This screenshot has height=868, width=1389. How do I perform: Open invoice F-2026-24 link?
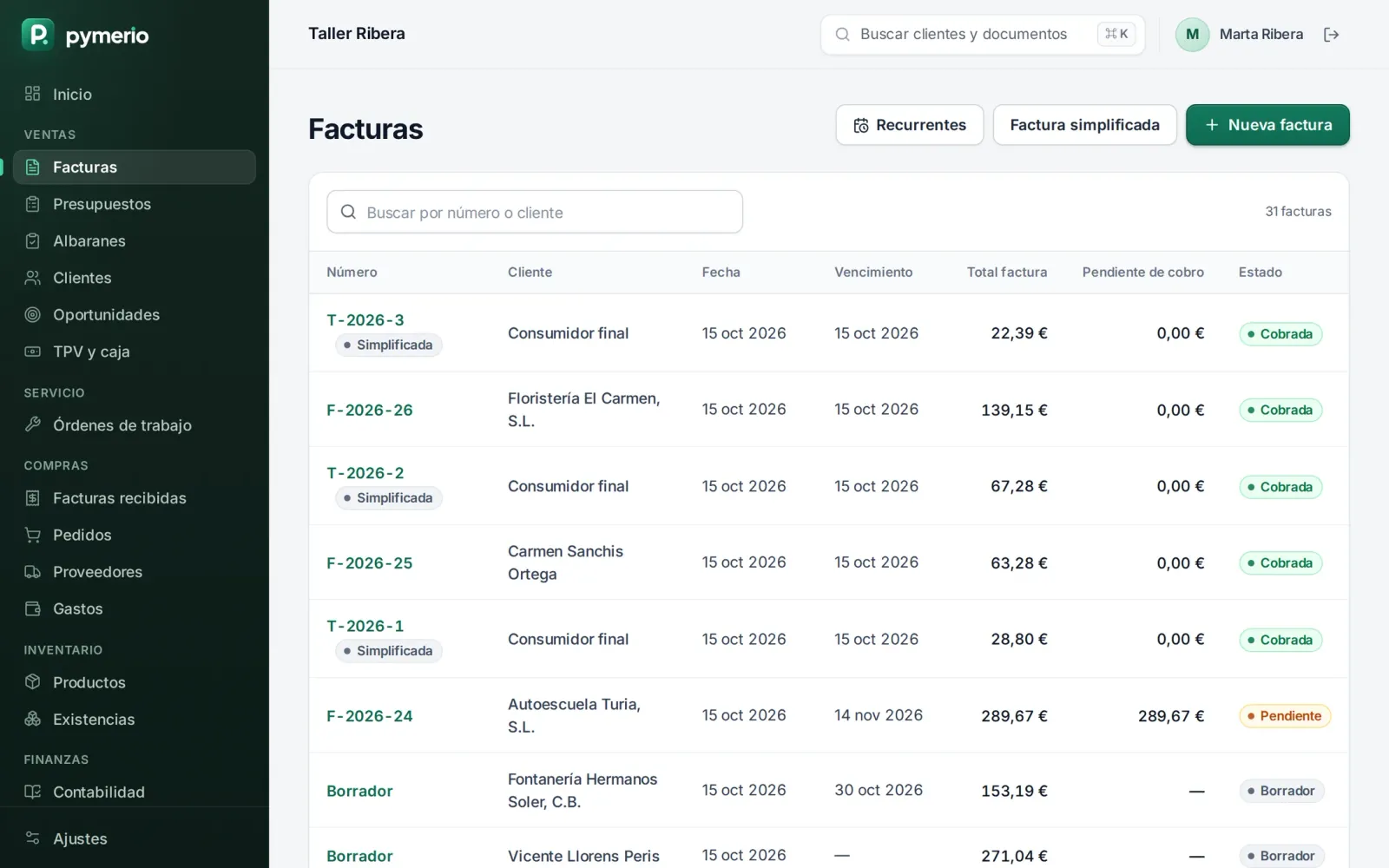pos(370,716)
